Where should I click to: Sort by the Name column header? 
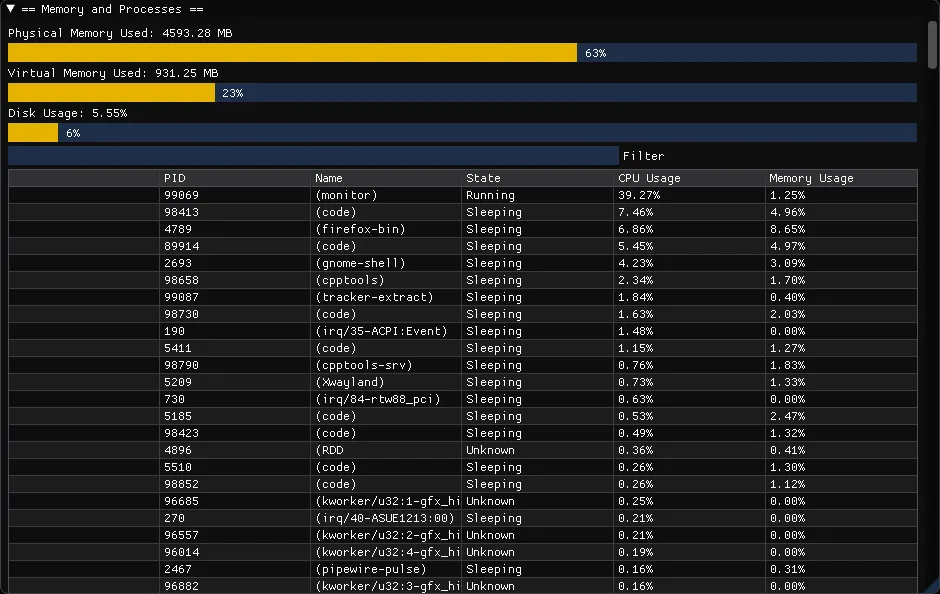point(329,178)
